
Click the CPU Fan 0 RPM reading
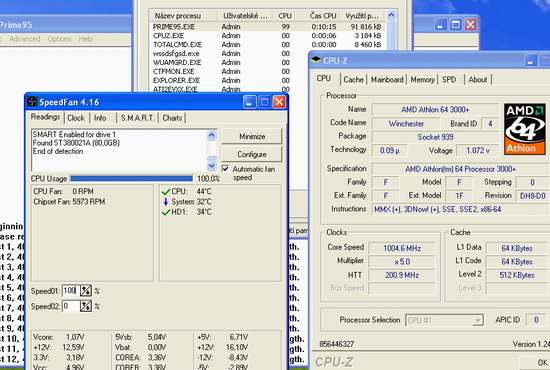pyautogui.click(x=63, y=191)
